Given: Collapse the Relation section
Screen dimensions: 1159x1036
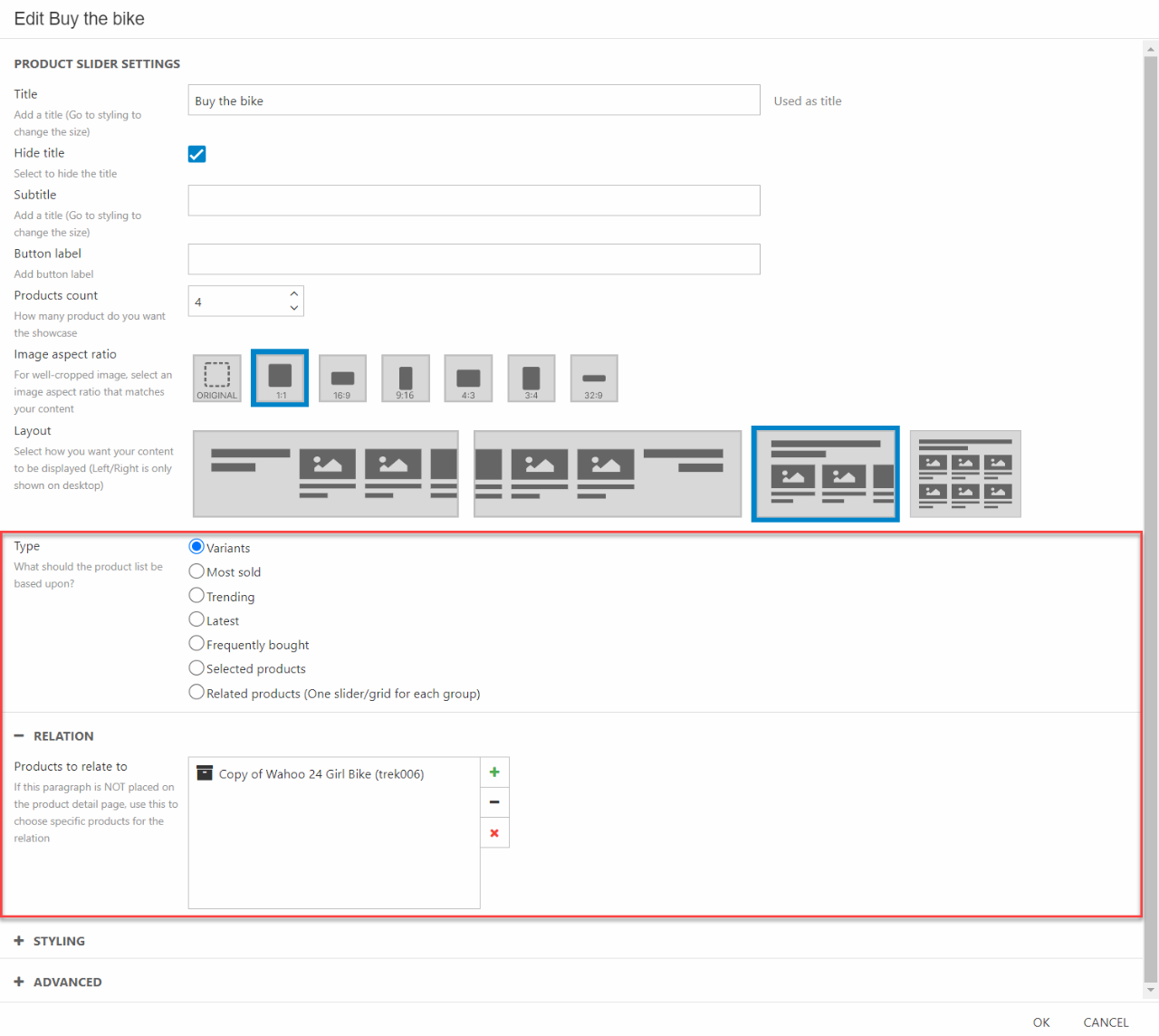Looking at the screenshot, I should (62, 736).
